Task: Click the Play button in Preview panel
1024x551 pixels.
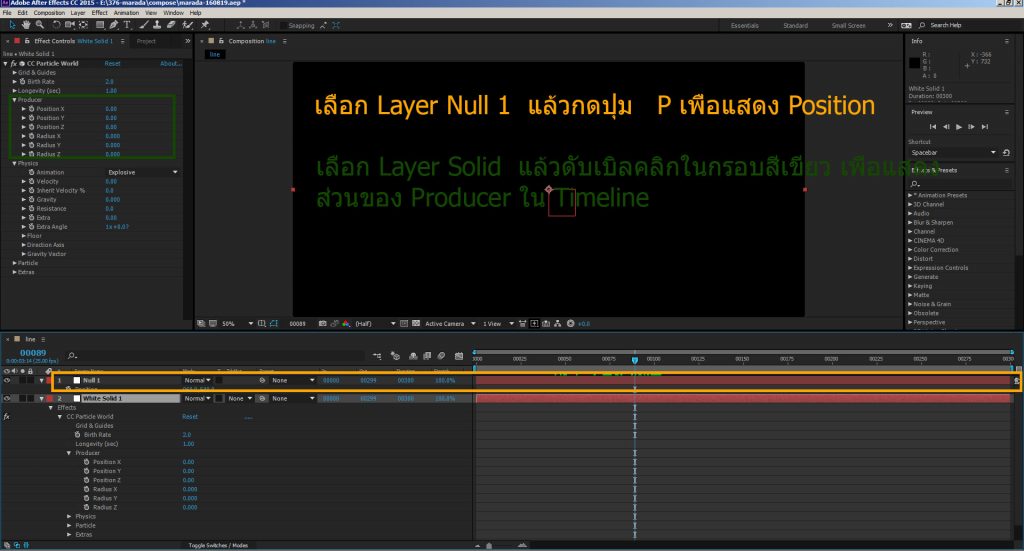Action: click(959, 127)
